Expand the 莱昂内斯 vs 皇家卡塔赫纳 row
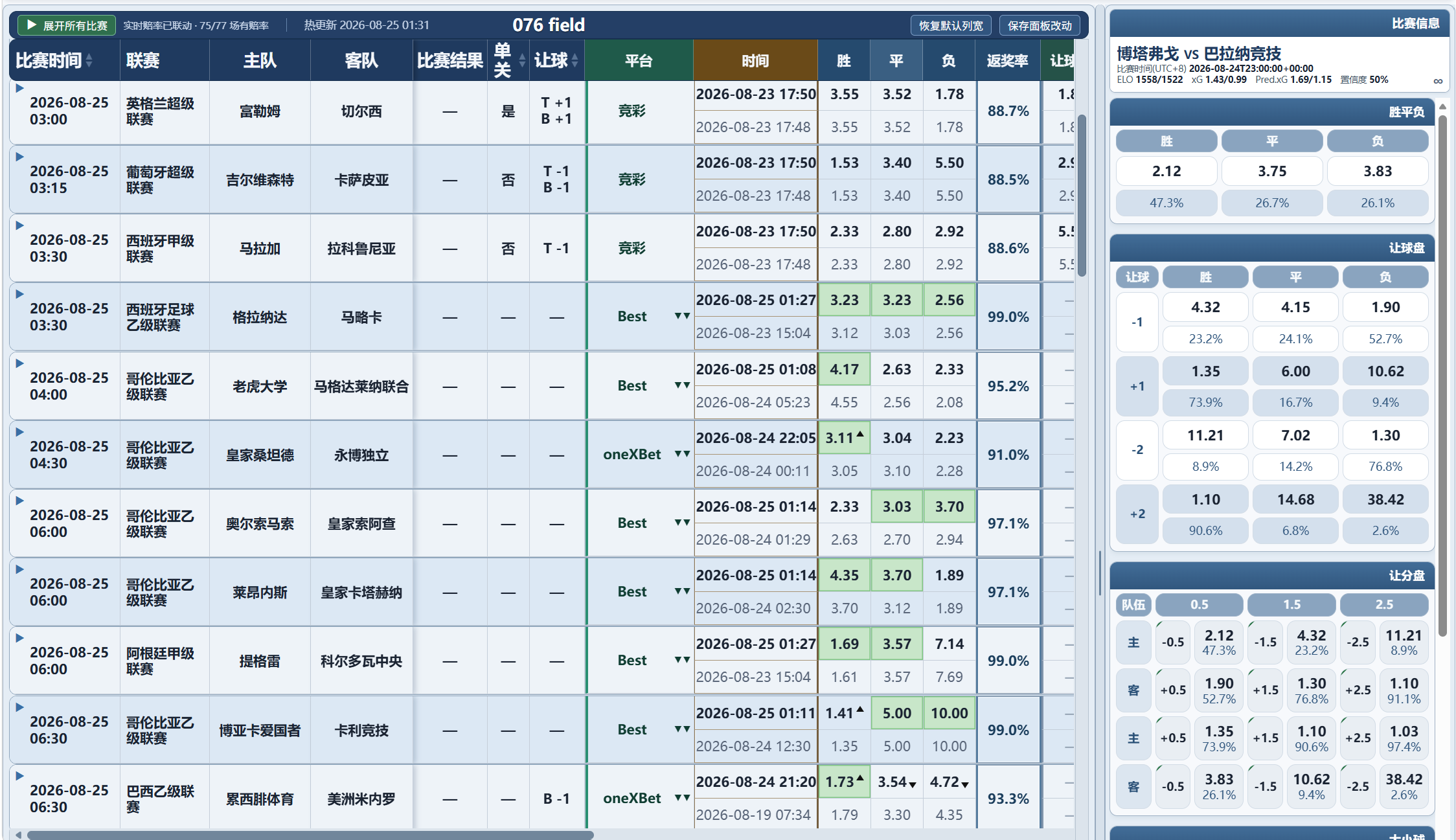The width and height of the screenshot is (1456, 840). click(x=19, y=569)
